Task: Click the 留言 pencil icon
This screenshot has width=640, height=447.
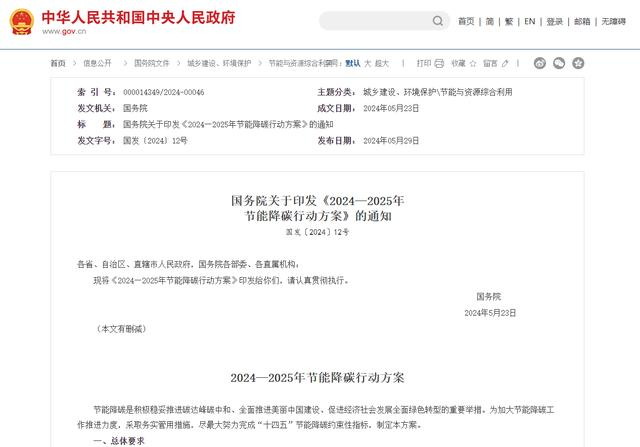Action: click(x=505, y=63)
